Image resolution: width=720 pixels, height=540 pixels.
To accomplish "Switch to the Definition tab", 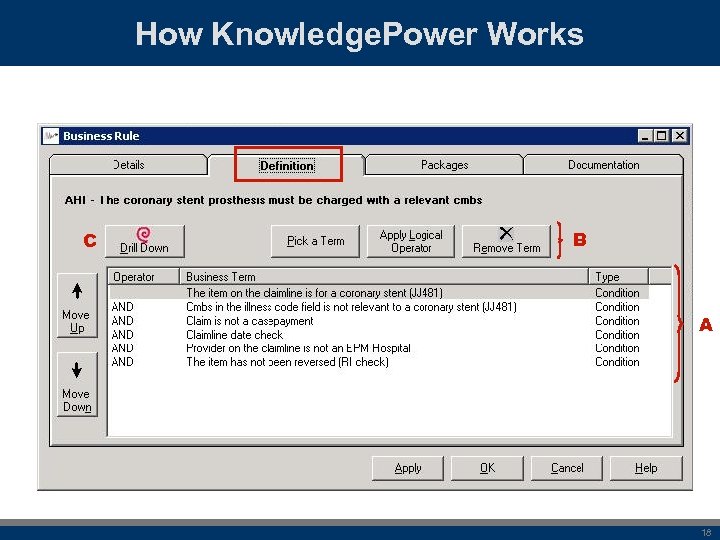I will click(287, 166).
